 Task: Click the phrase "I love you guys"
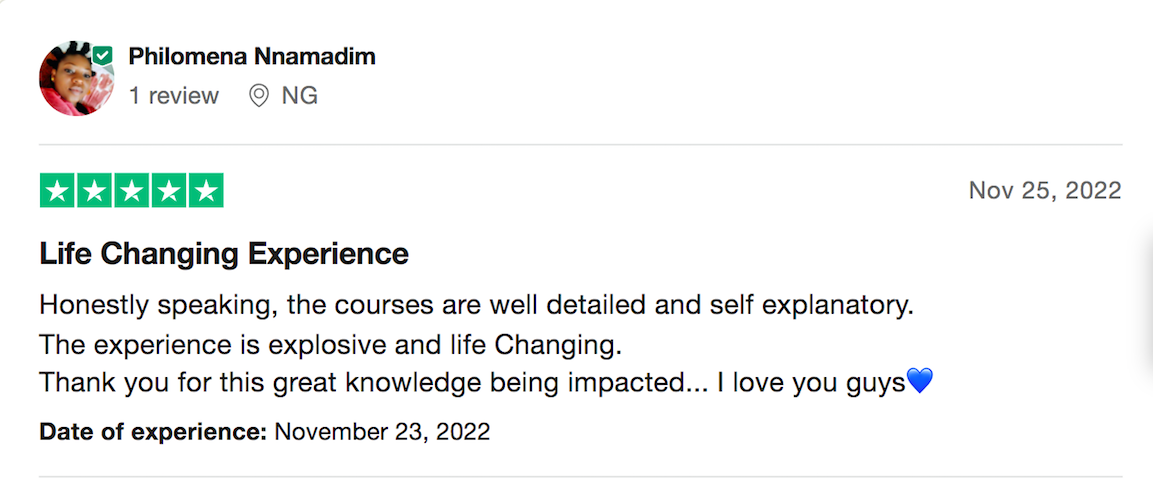point(811,383)
